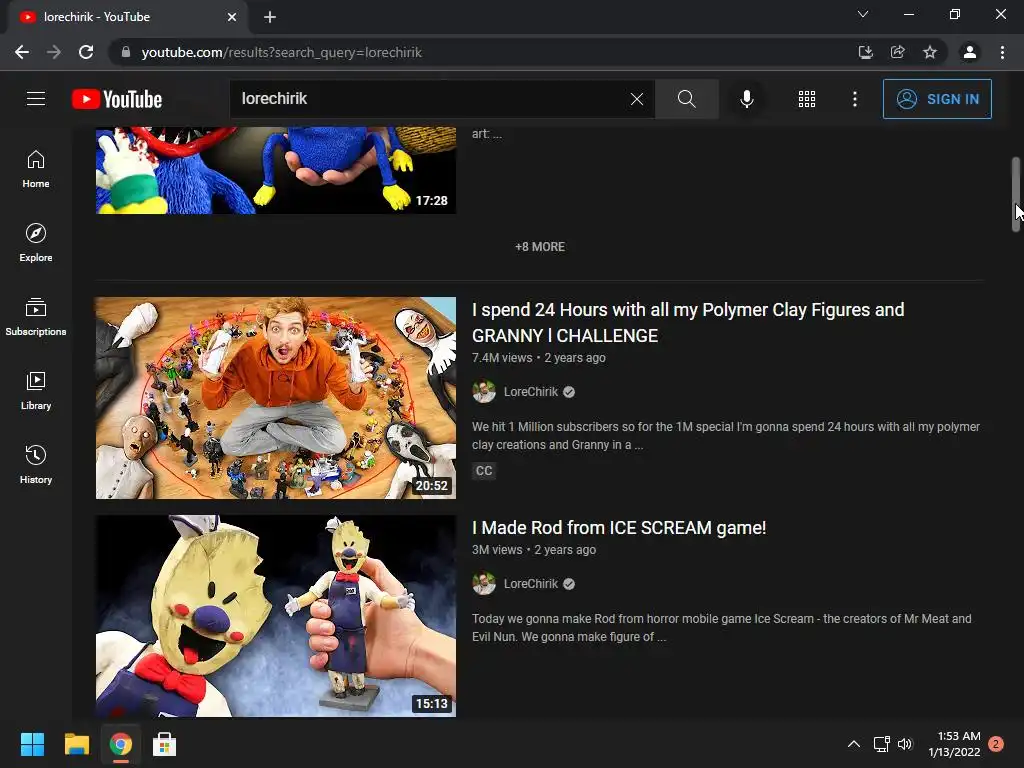Open the blue Huggy Wuggy clay thumbnail
The height and width of the screenshot is (768, 1024).
tap(276, 170)
